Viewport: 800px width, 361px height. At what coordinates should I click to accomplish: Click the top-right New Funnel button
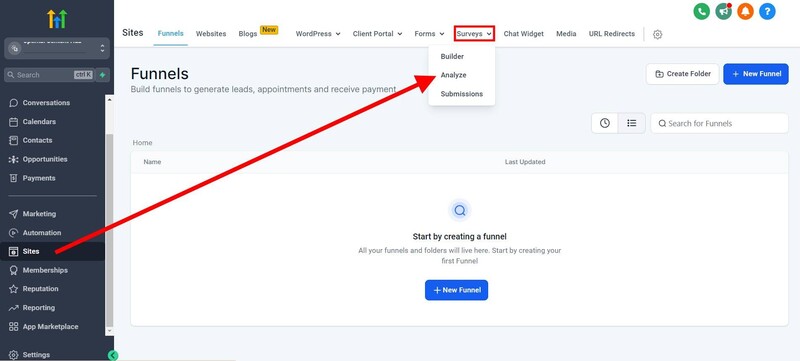point(756,74)
